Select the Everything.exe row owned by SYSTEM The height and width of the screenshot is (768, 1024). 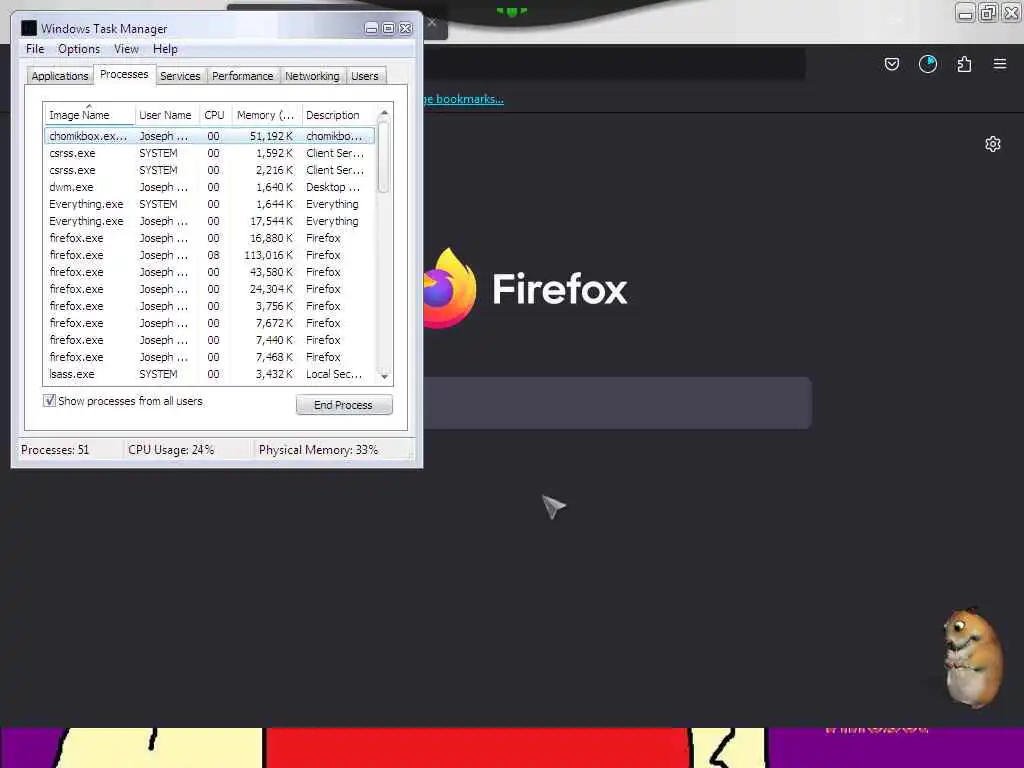click(210, 204)
